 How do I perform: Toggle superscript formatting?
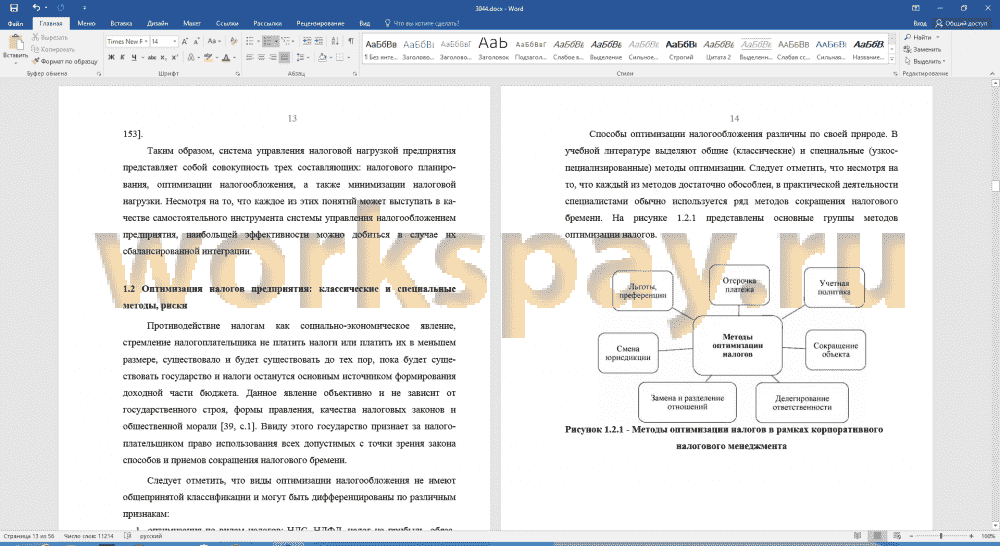pyautogui.click(x=175, y=57)
